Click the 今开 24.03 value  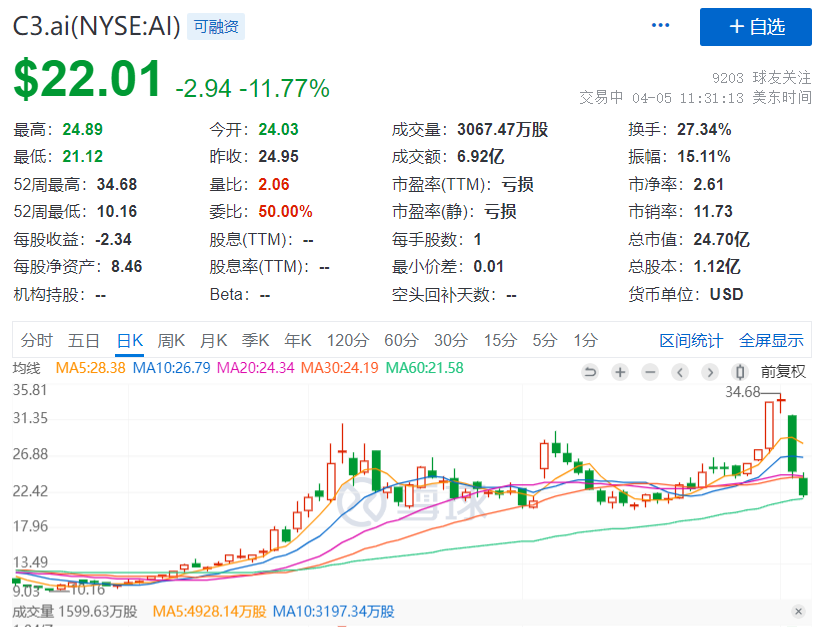click(278, 130)
